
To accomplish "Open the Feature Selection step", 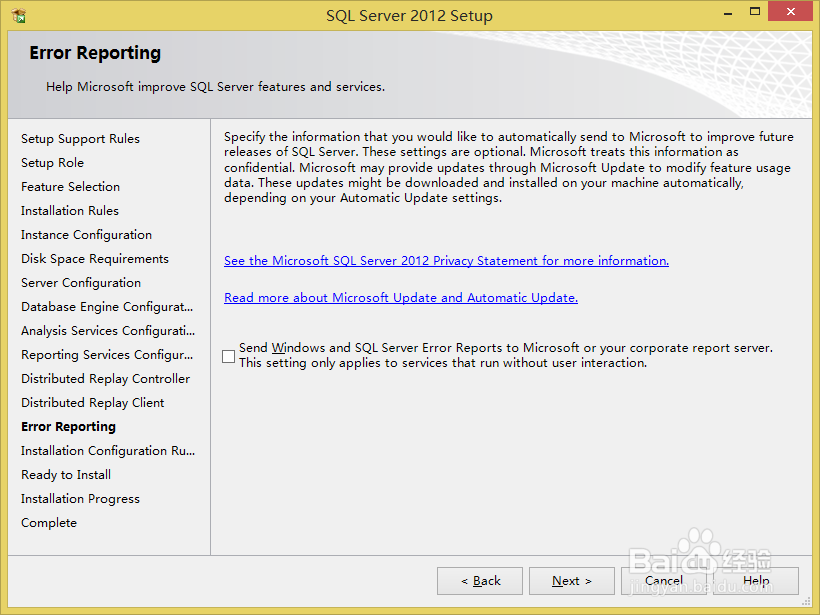I will (x=70, y=186).
